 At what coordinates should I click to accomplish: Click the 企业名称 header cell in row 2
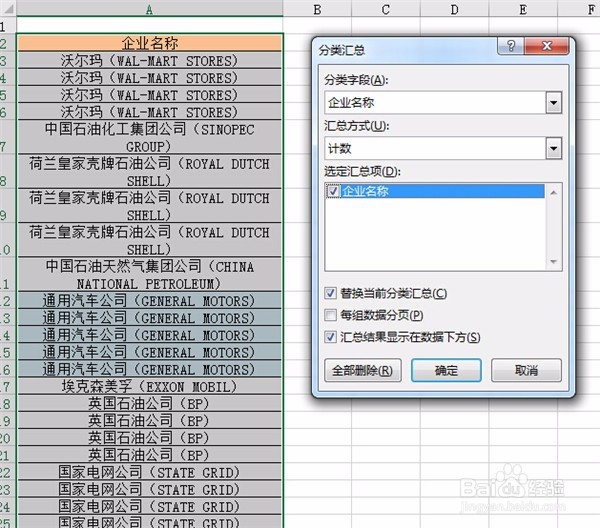[150, 43]
